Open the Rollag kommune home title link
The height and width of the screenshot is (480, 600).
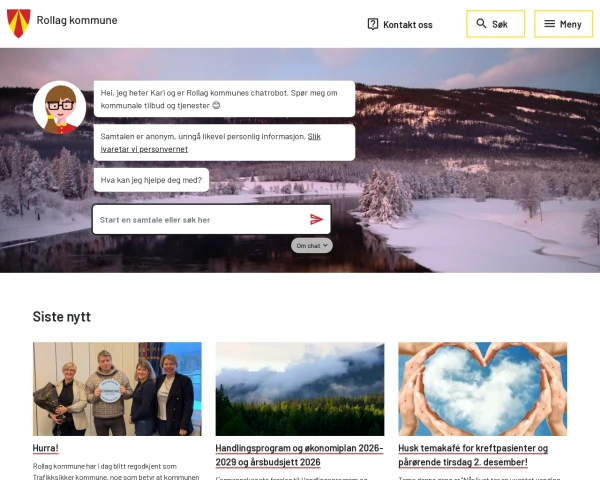point(76,20)
